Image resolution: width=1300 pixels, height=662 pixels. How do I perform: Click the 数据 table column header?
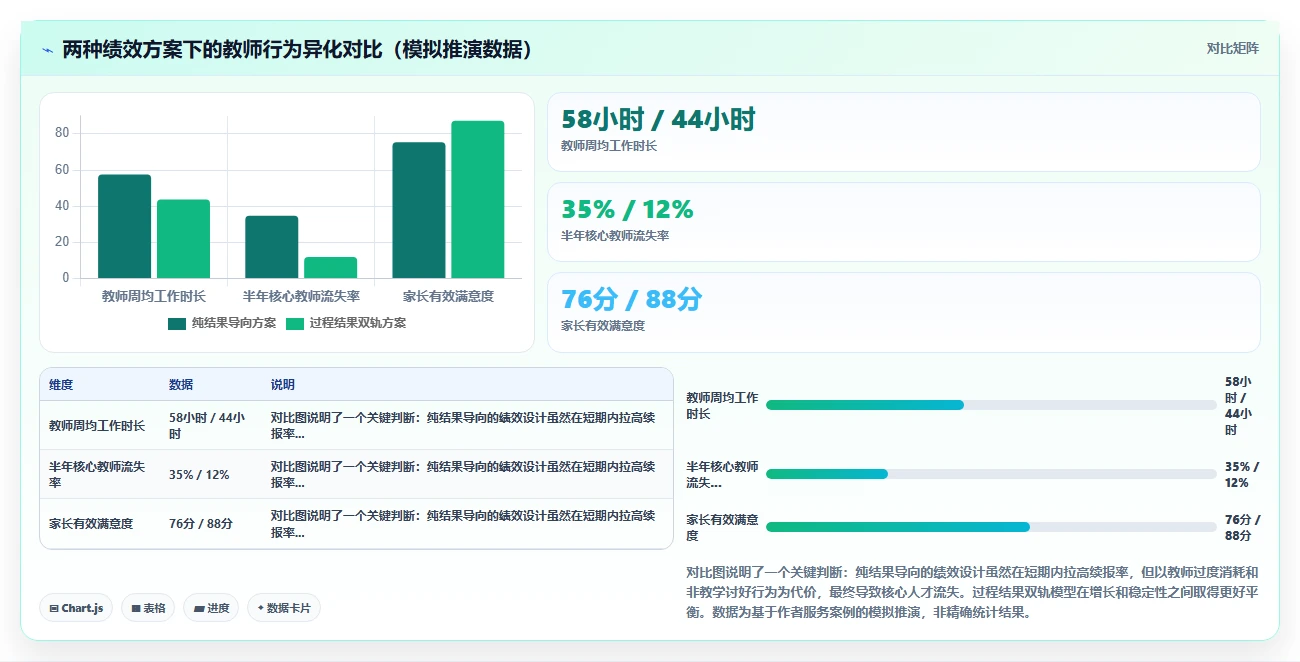click(x=181, y=385)
